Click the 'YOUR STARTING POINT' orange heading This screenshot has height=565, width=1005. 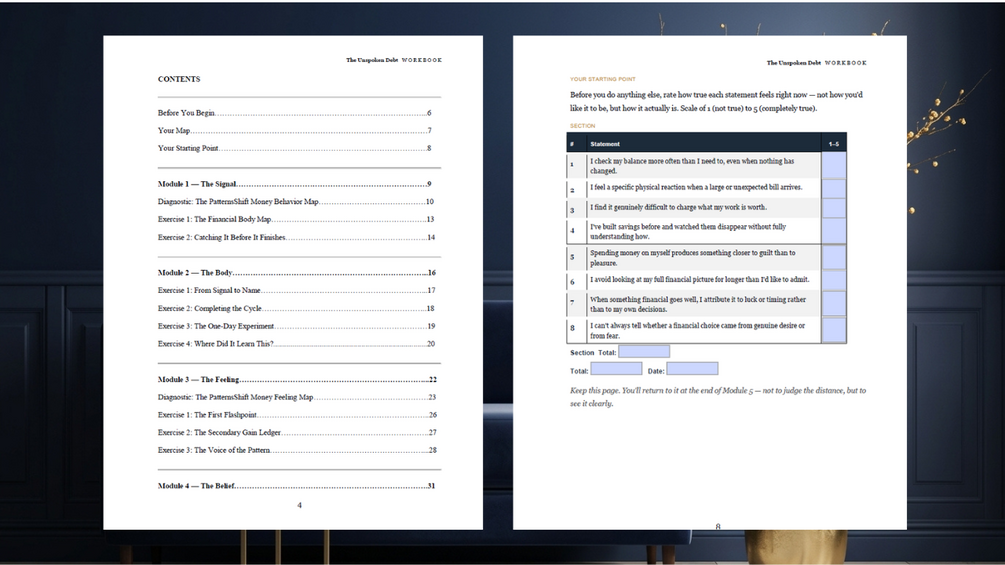point(602,79)
